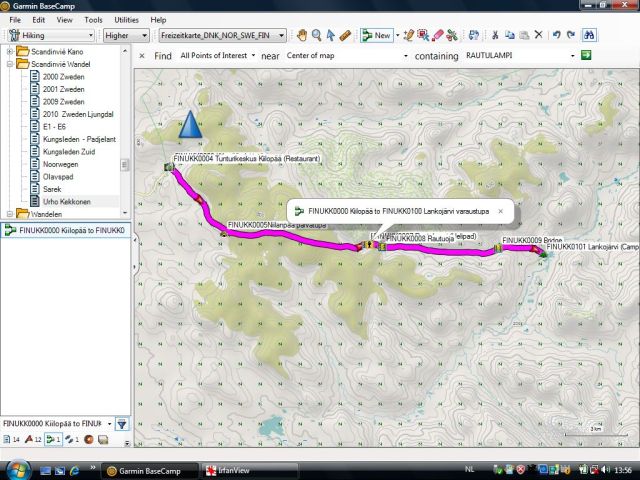The width and height of the screenshot is (640, 480).
Task: Open the Freizeitkarte map product dropdown
Action: pos(223,35)
